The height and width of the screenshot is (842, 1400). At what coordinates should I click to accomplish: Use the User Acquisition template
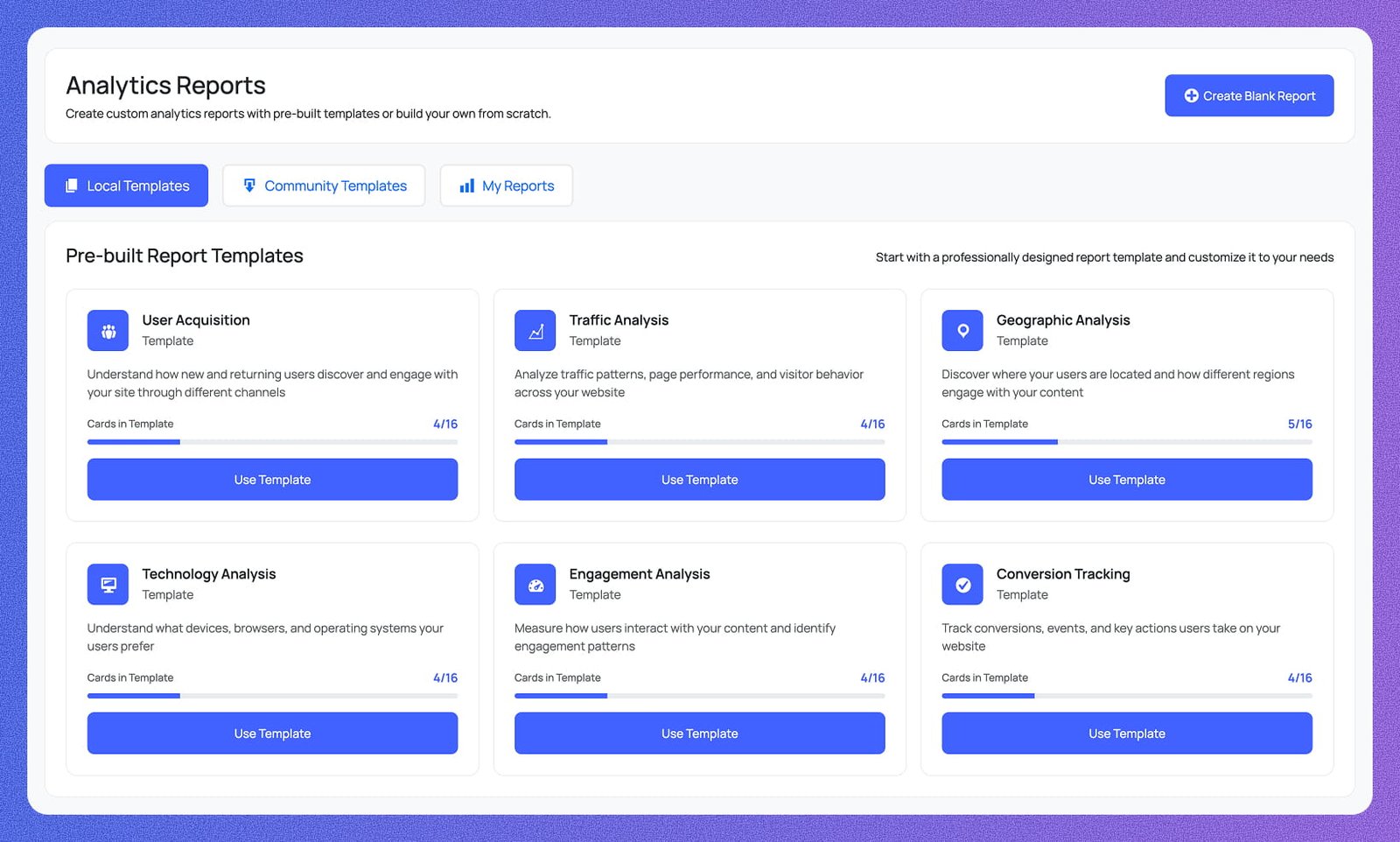point(272,479)
